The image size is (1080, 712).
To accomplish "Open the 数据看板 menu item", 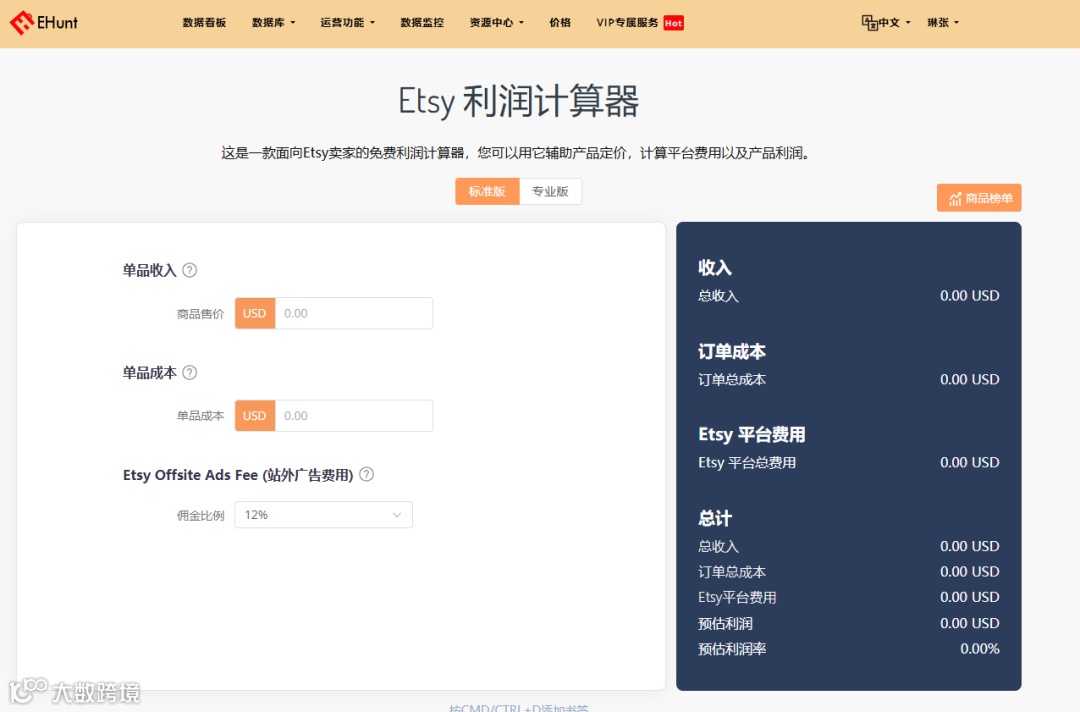I will (205, 23).
